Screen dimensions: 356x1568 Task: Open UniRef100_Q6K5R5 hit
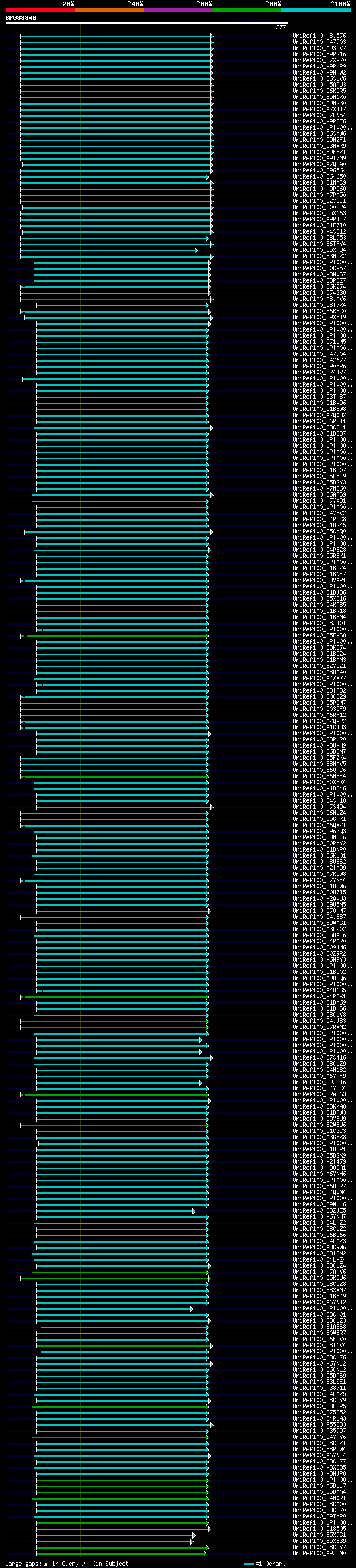point(319,91)
